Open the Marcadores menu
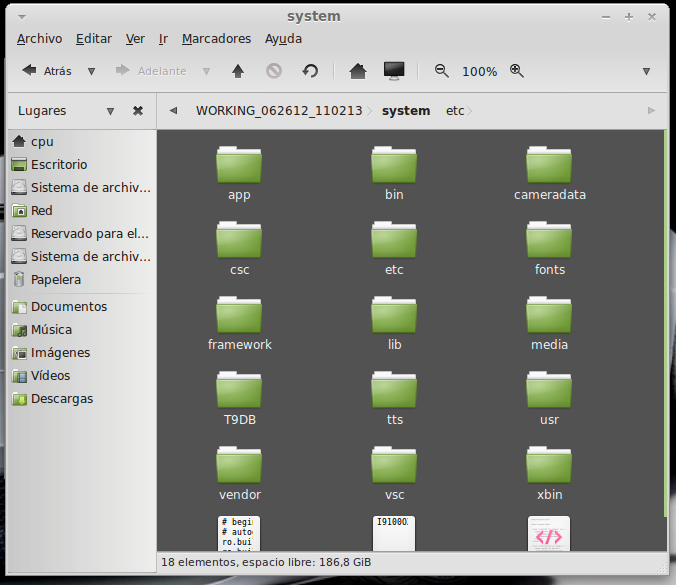Viewport: 676px width, 585px height. click(216, 39)
